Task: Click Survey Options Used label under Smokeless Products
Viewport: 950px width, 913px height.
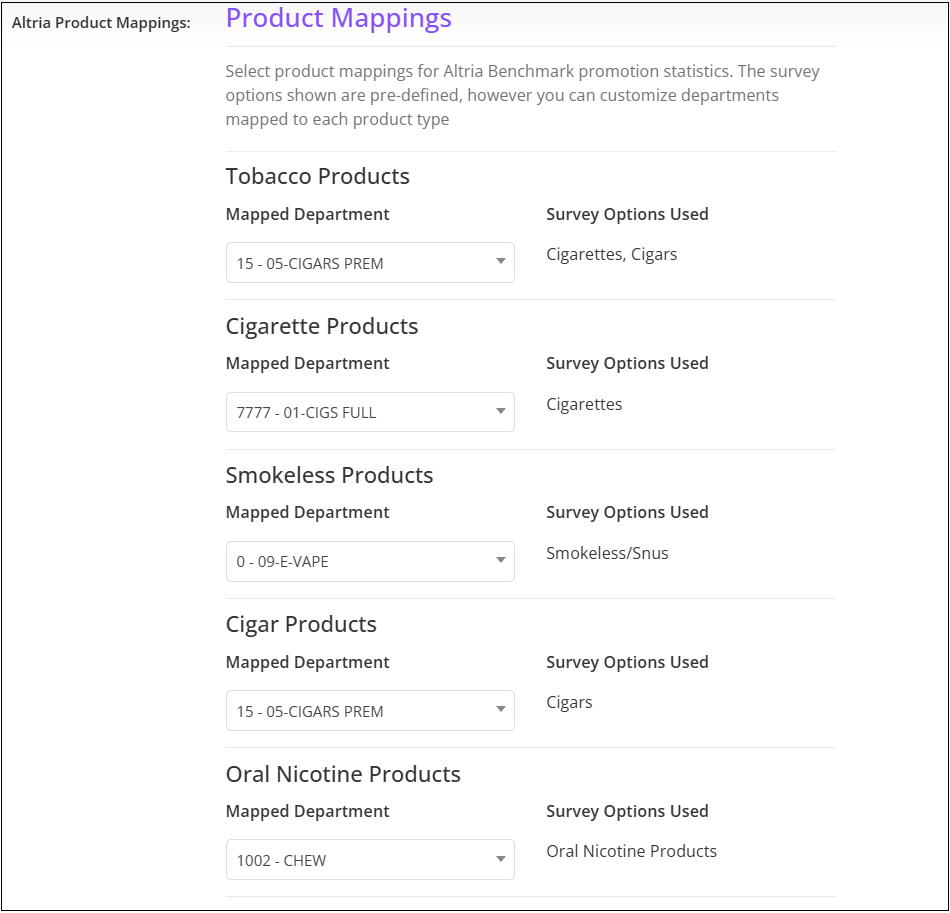Action: [627, 513]
